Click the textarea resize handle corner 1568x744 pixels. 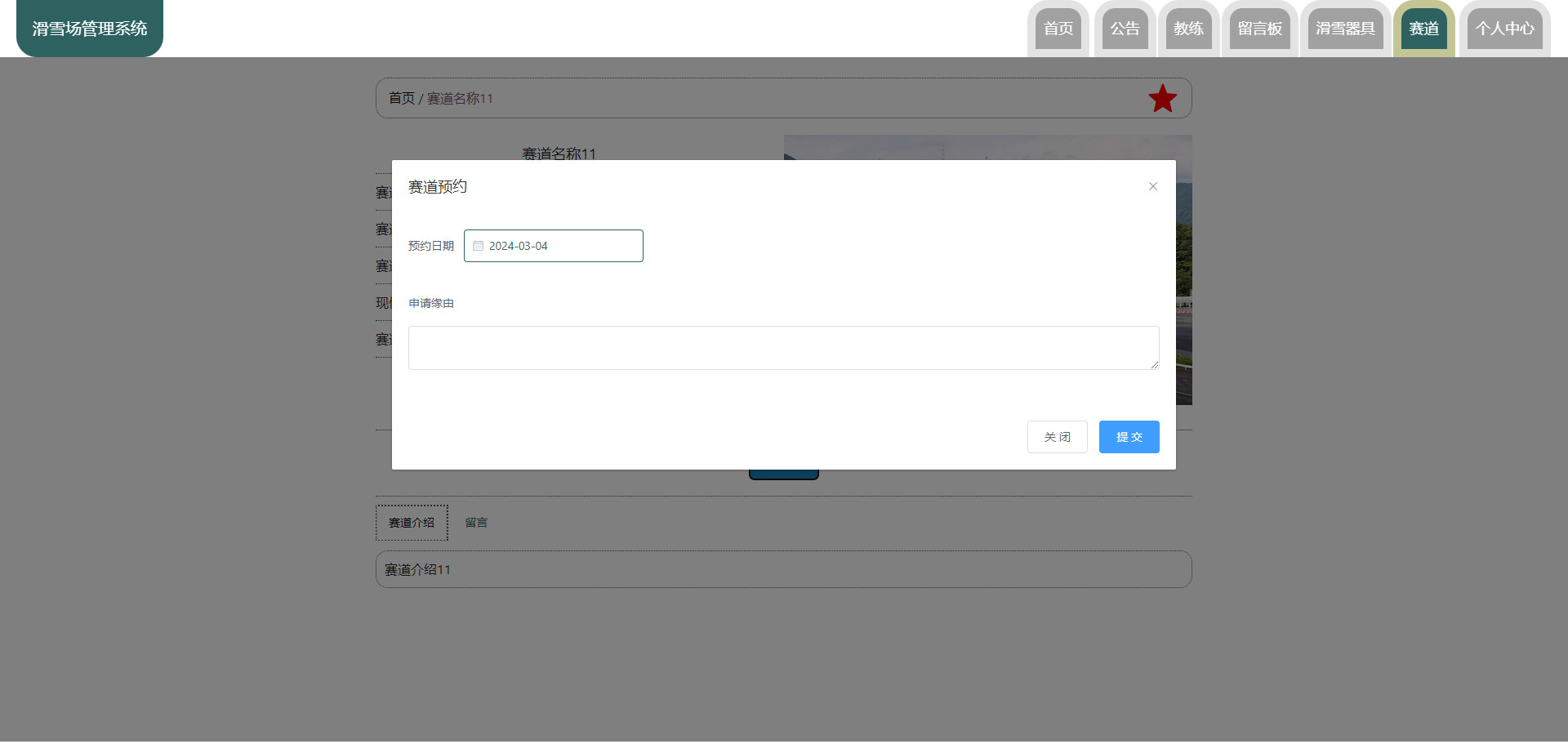[x=1154, y=365]
